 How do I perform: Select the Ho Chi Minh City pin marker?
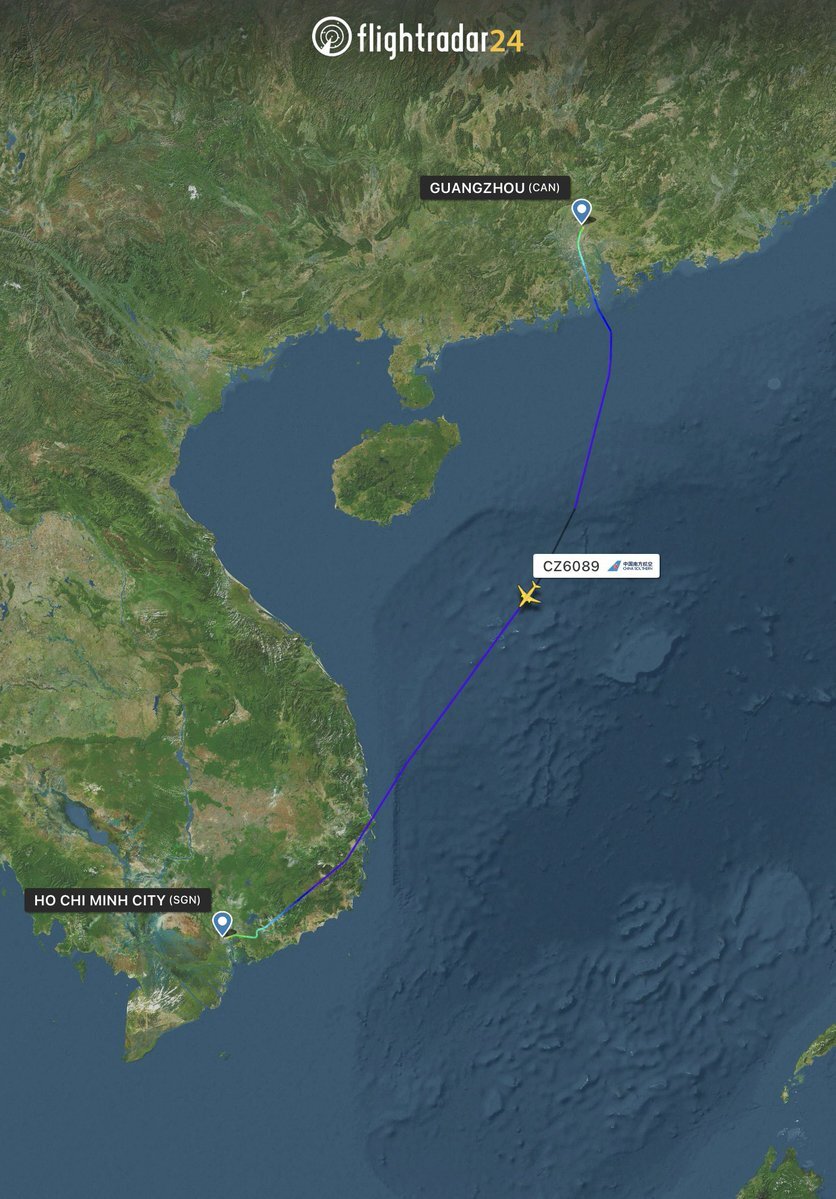[x=223, y=924]
